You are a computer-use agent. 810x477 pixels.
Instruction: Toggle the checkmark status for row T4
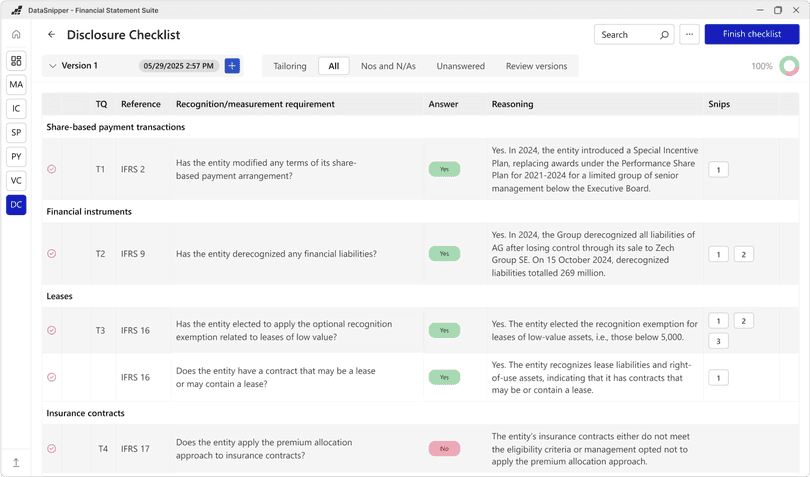(x=52, y=449)
